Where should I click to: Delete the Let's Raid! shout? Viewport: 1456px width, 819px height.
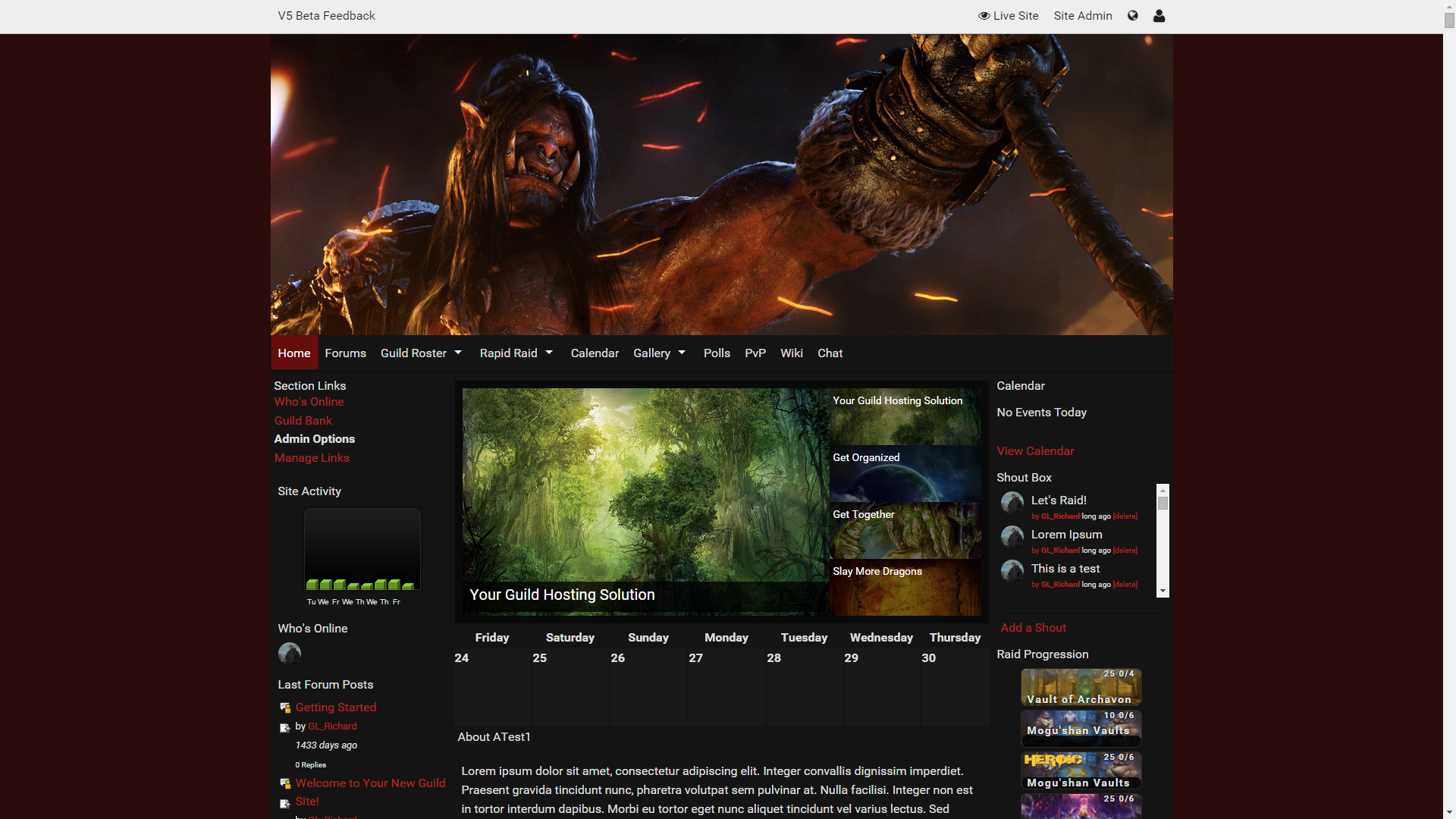pos(1125,516)
